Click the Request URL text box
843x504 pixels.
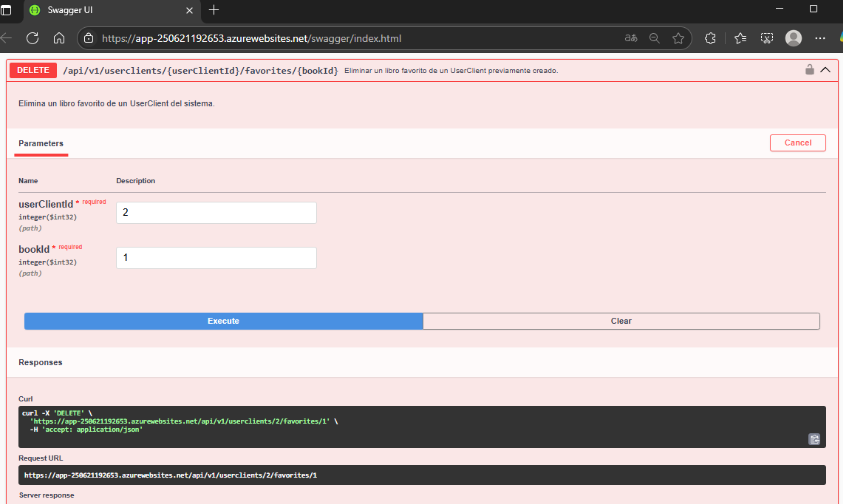(422, 475)
